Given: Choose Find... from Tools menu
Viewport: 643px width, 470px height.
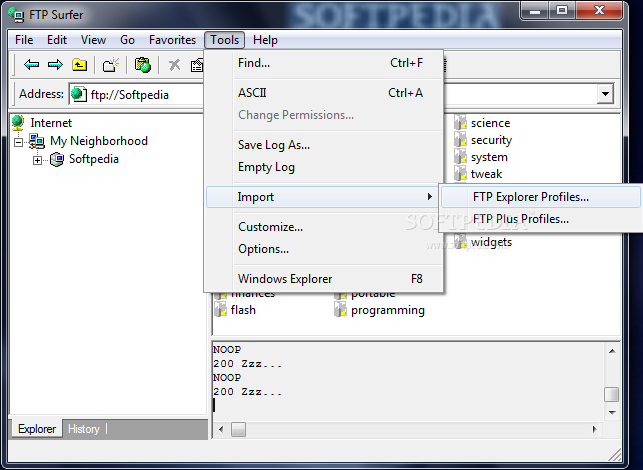Looking at the screenshot, I should pos(323,63).
